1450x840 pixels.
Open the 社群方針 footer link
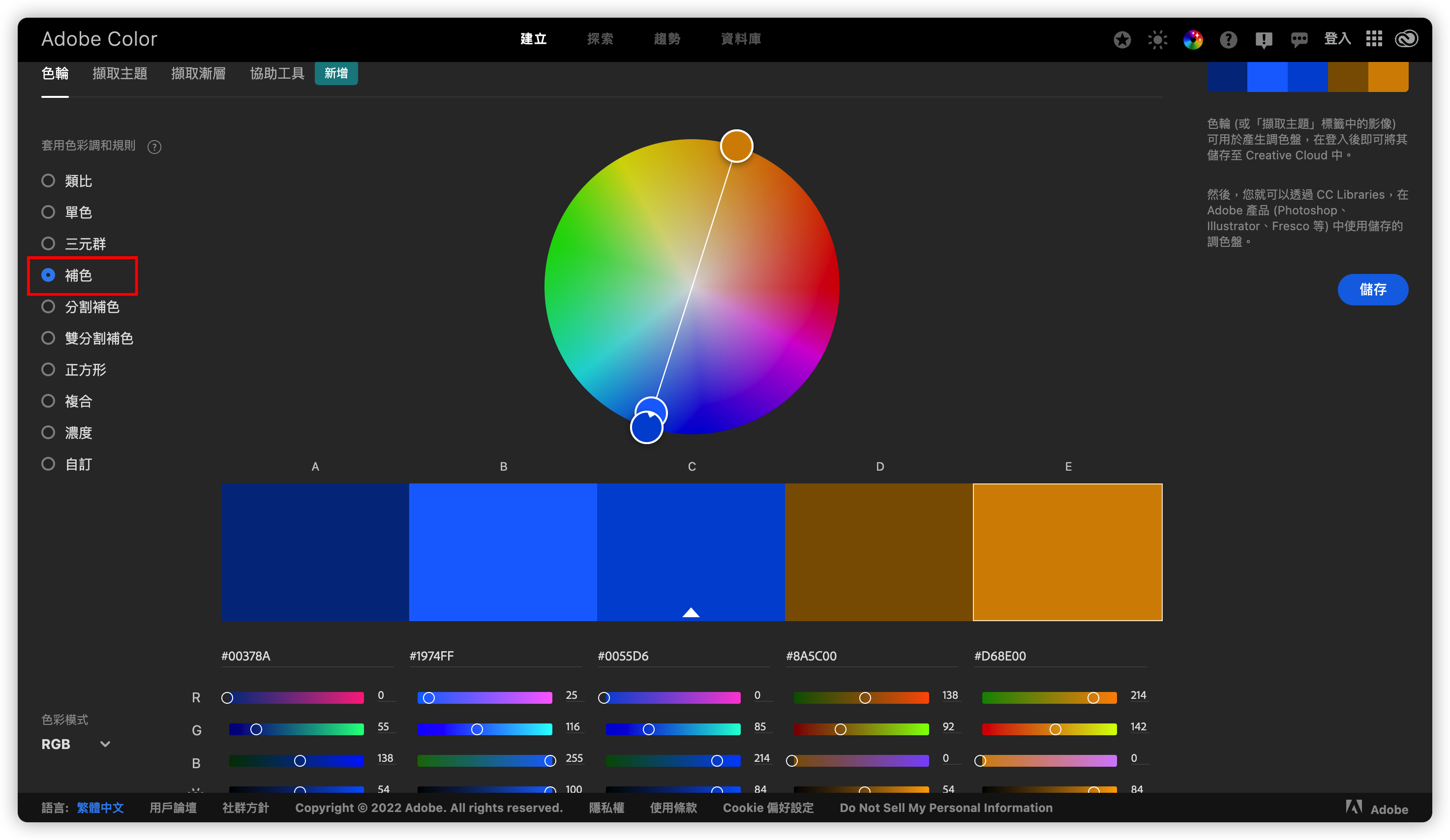246,808
